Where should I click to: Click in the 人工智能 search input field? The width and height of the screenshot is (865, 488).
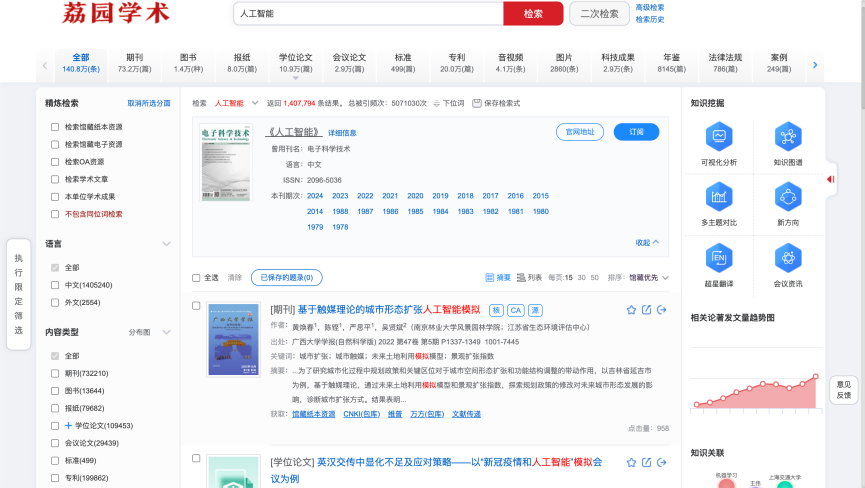(x=369, y=13)
